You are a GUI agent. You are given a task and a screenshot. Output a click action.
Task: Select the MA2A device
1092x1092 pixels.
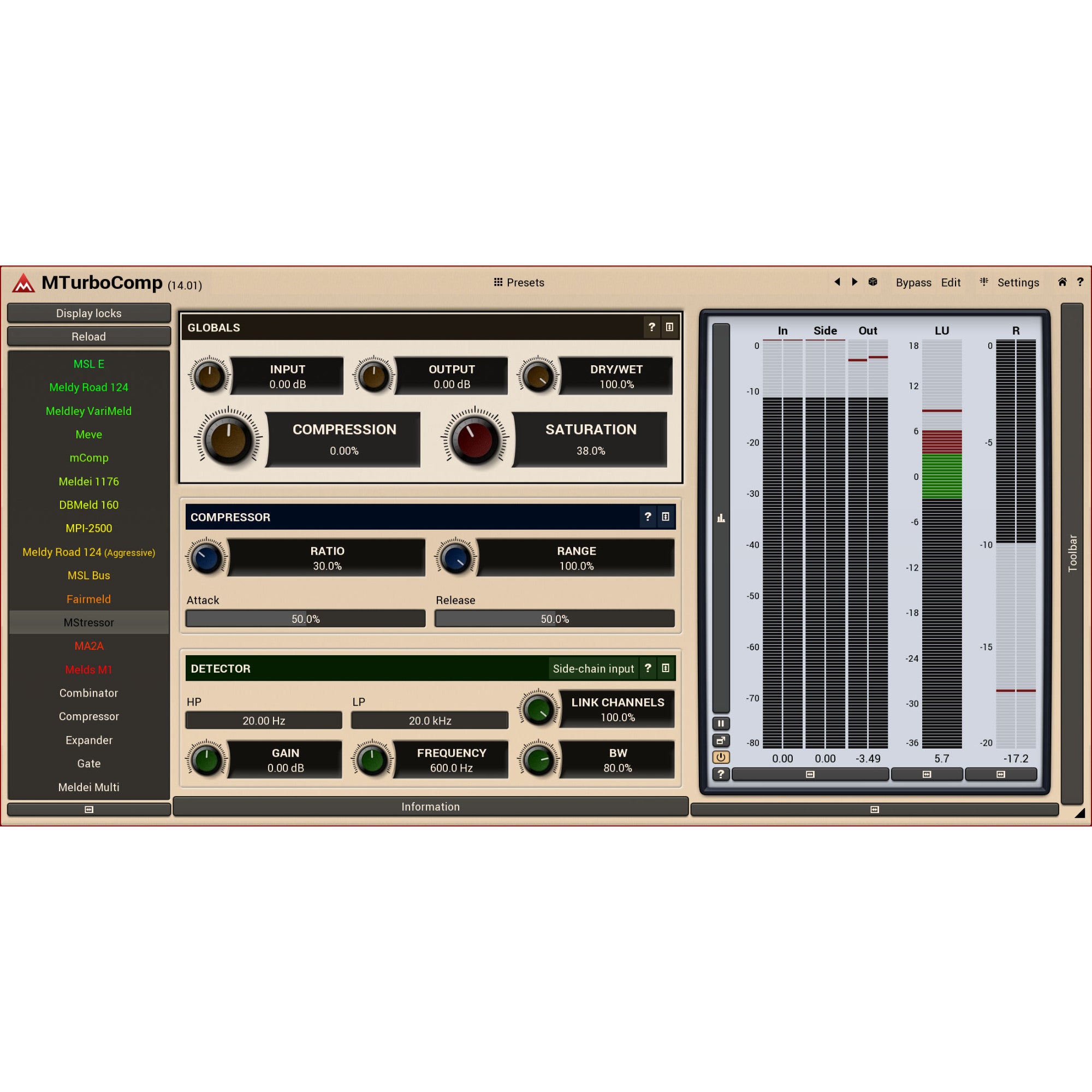[x=89, y=646]
